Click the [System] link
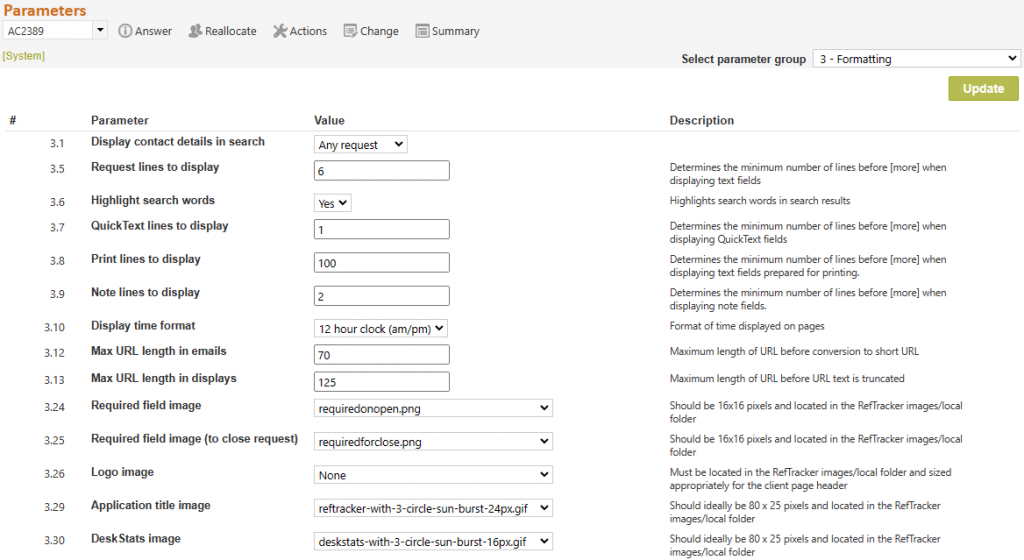The height and width of the screenshot is (560, 1024). 24,56
